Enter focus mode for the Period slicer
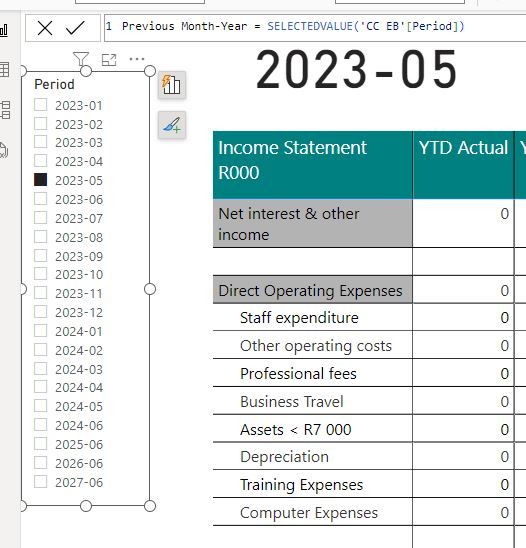This screenshot has height=548, width=526. click(109, 60)
